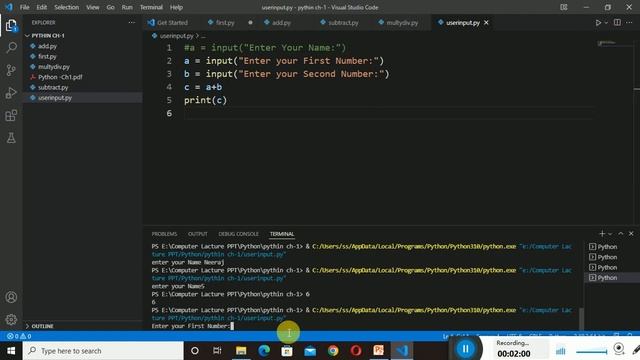Open the Source Control view

(11, 70)
